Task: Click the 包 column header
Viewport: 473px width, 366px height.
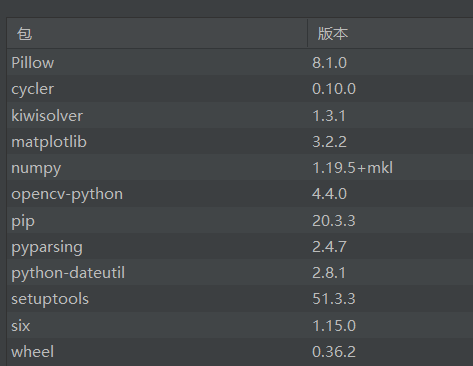Action: point(157,34)
